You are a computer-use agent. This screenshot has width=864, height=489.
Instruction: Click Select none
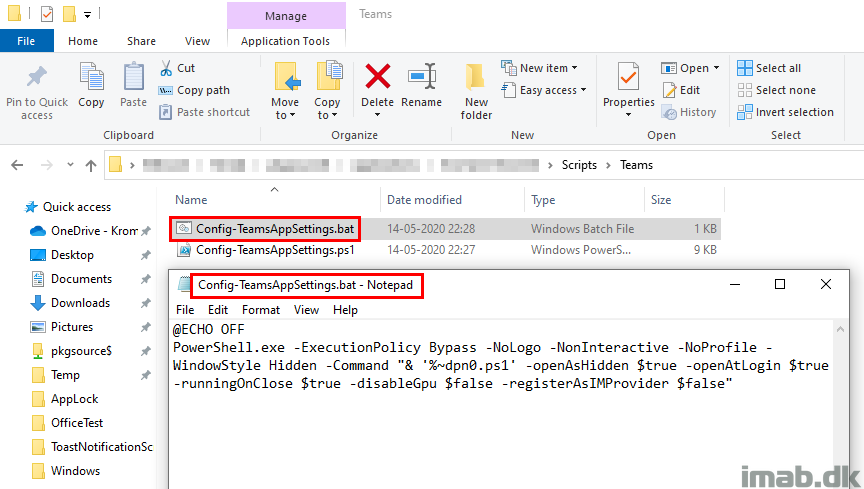[x=776, y=90]
